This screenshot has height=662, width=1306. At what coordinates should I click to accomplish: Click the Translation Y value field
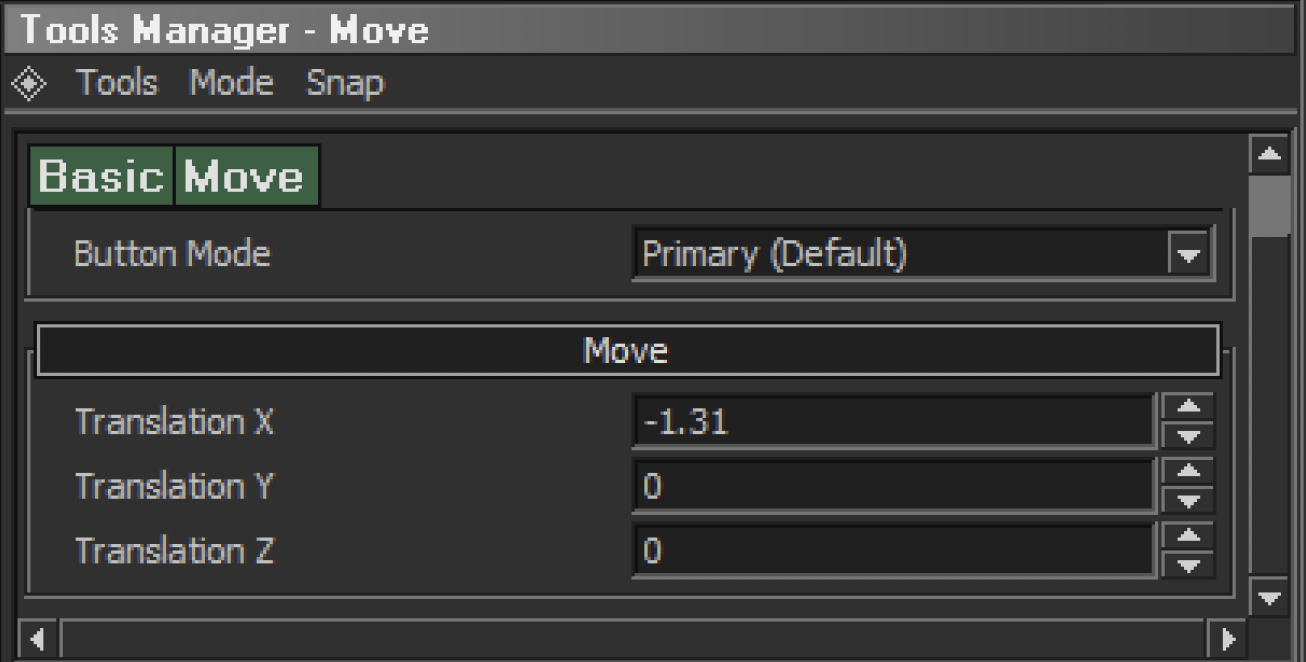[893, 486]
